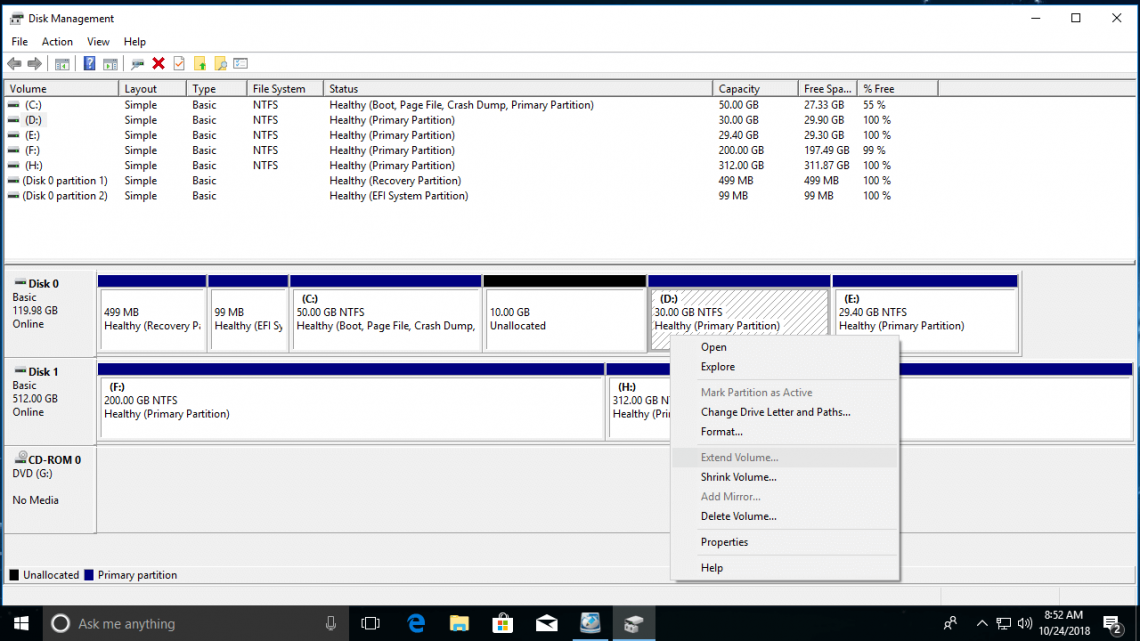Click the red X delete toolbar icon

(159, 63)
